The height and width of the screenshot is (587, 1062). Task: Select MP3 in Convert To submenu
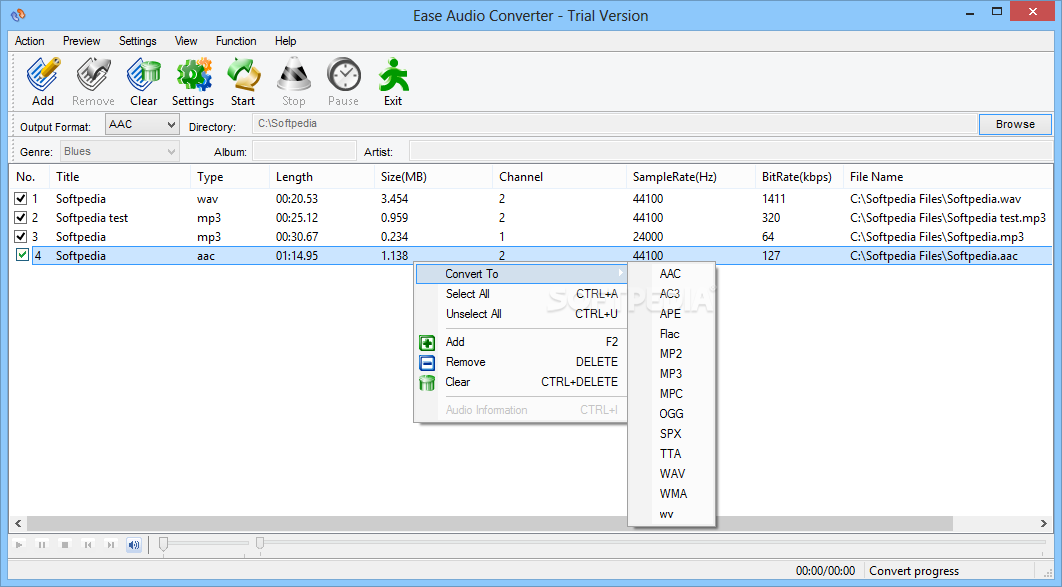[671, 374]
